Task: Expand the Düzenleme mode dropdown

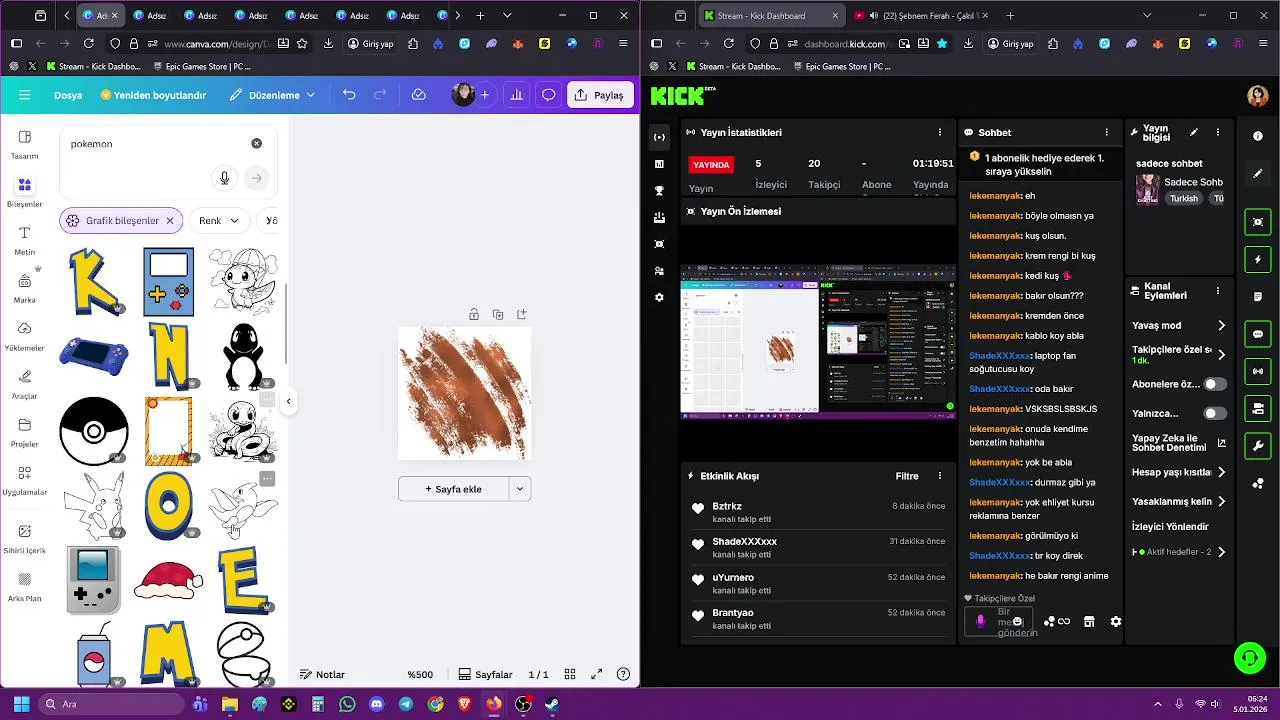Action: click(x=272, y=95)
